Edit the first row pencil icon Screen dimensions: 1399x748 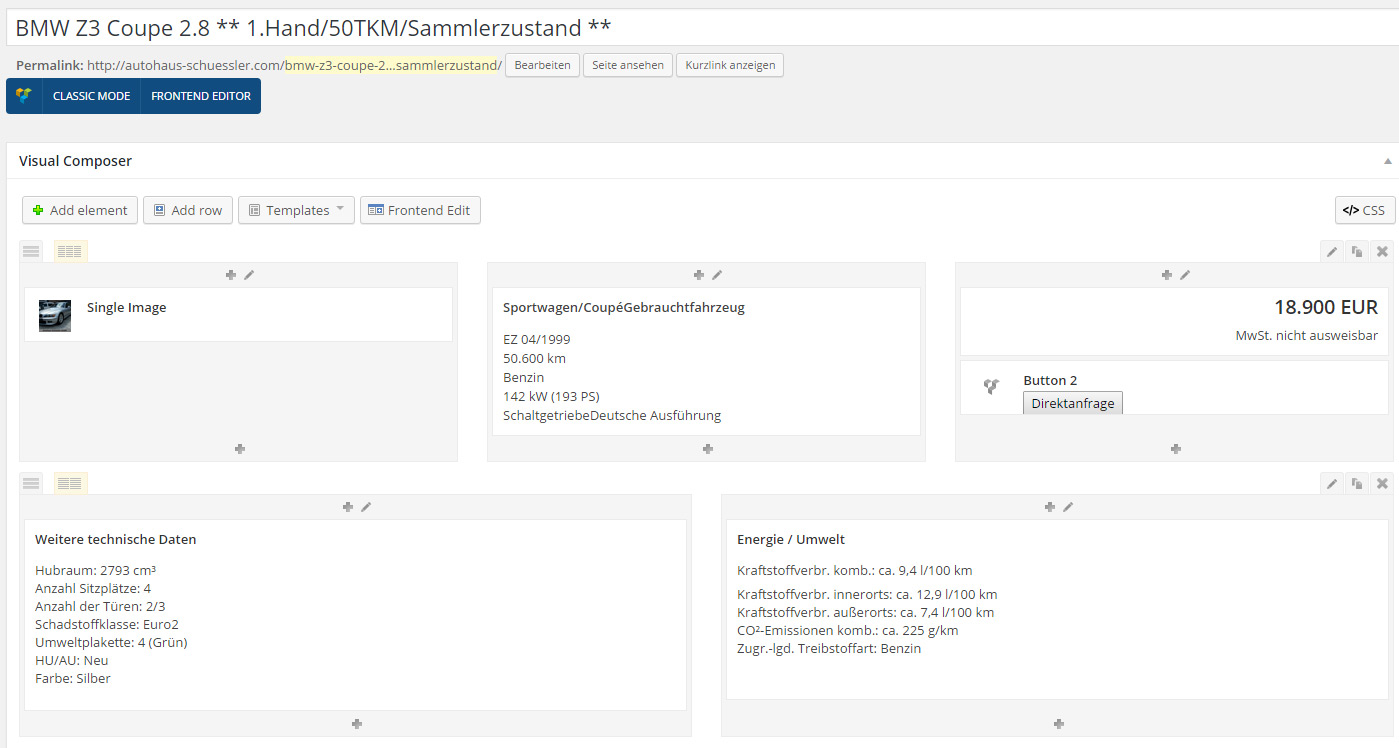point(1332,252)
